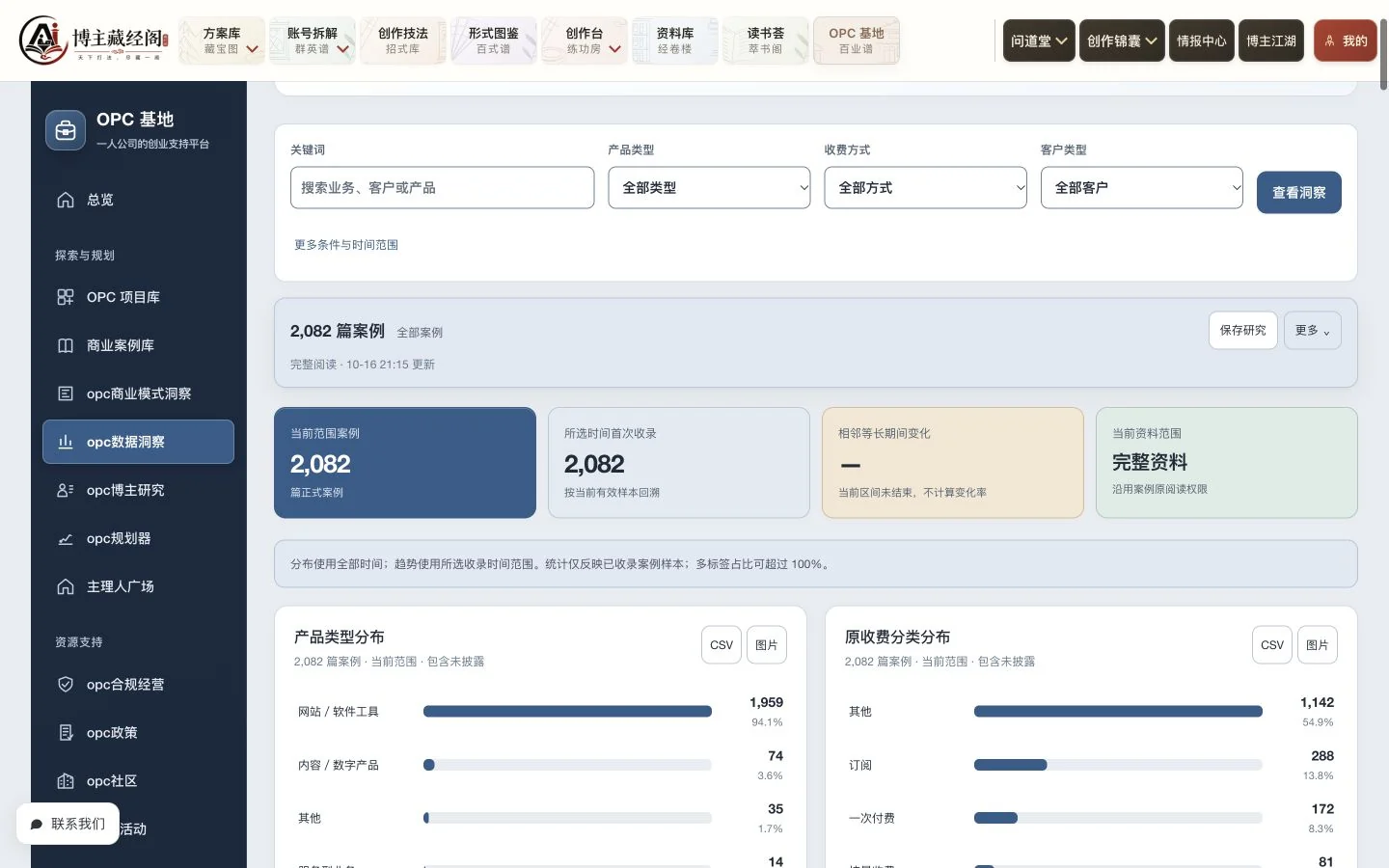Export 产品类型分布 as CSV
Viewport: 1389px width, 868px height.
[x=722, y=645]
